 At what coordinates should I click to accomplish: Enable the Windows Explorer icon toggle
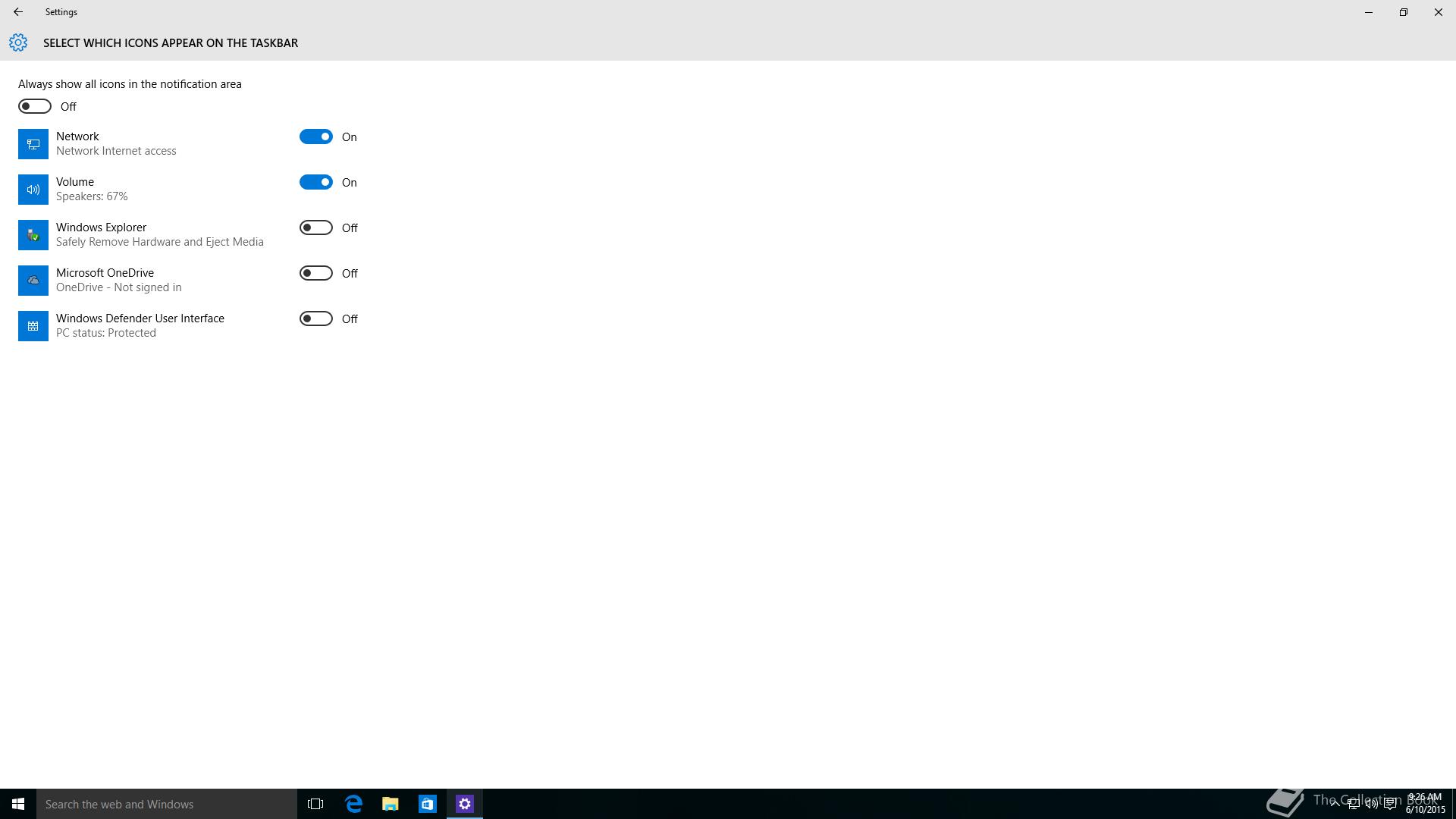[x=316, y=227]
